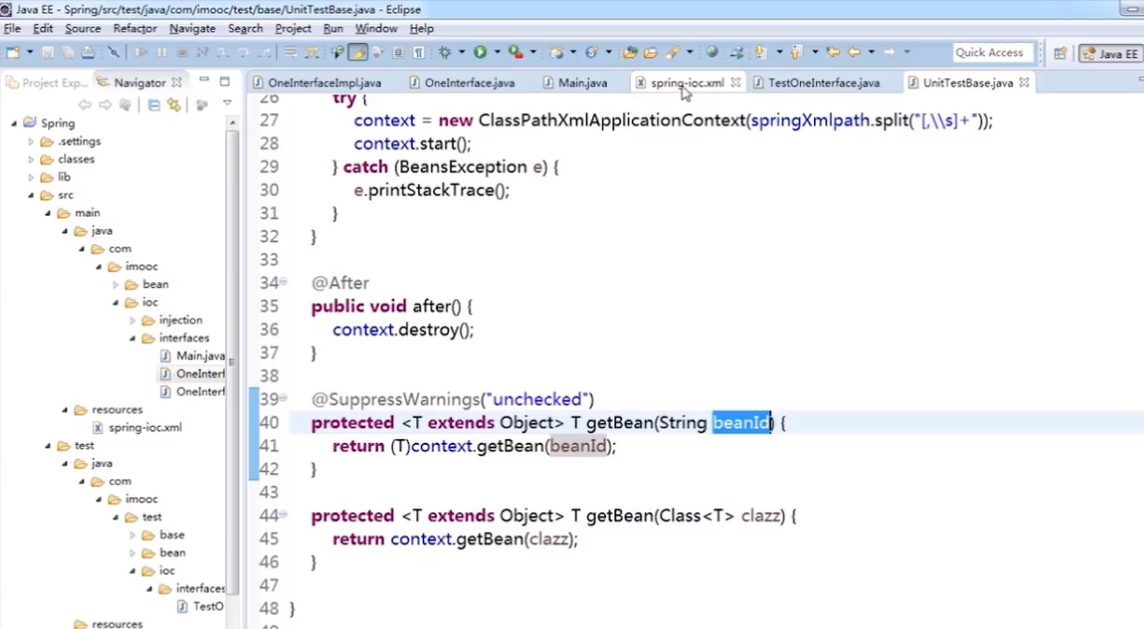Click the Open Perspective icon

tap(1060, 53)
